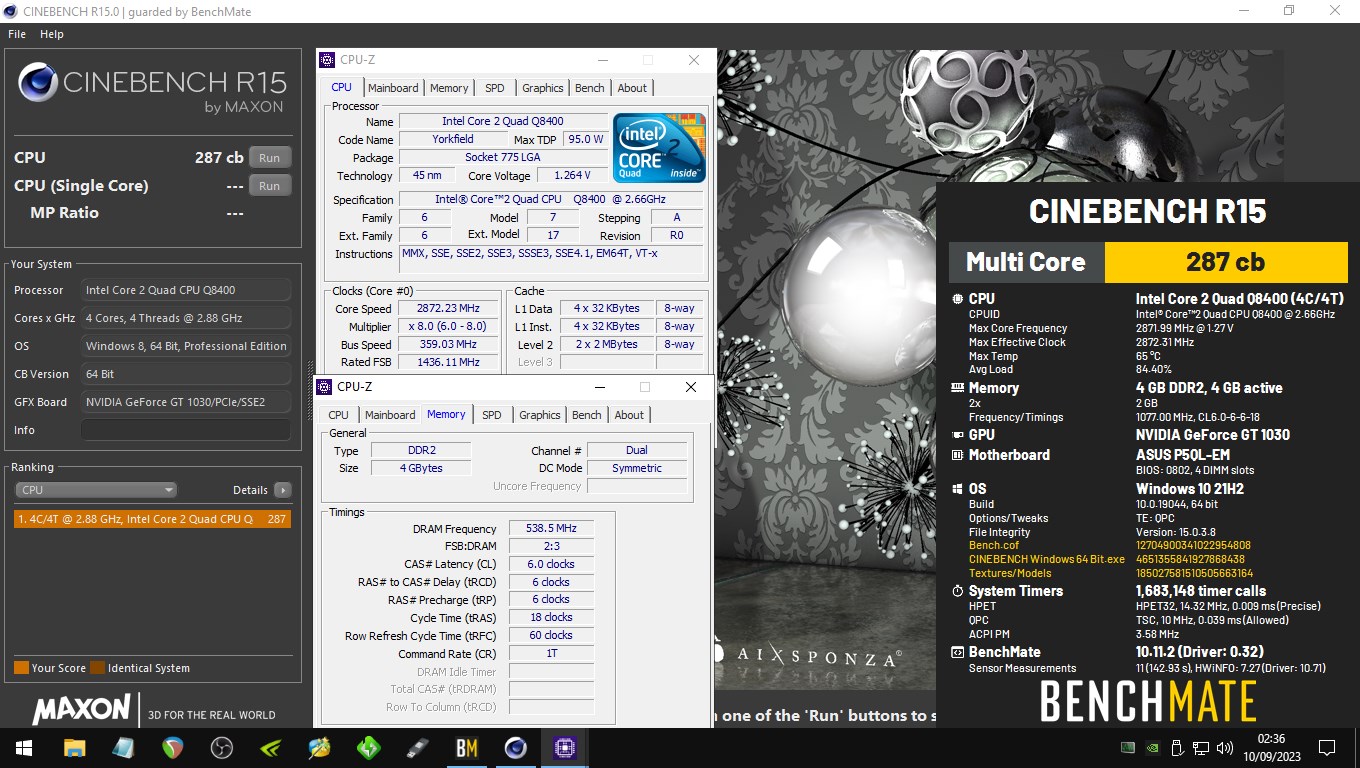Select Graphics tab in lower CPU-Z window

pos(540,415)
